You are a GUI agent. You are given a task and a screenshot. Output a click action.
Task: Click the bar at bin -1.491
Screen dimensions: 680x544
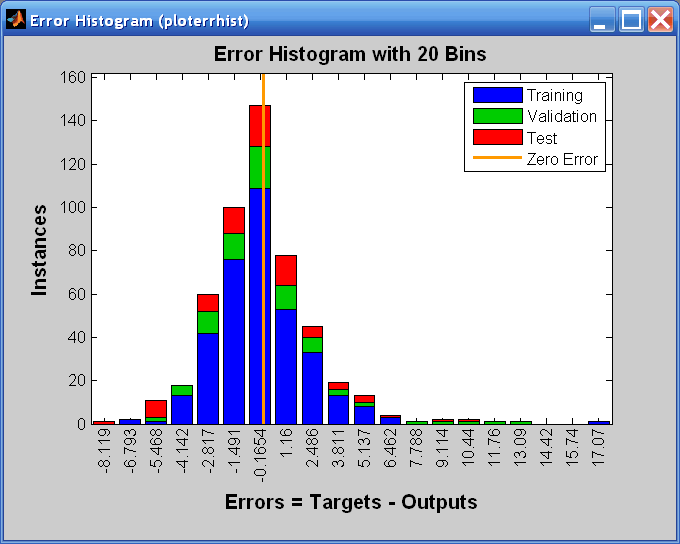pos(234,316)
